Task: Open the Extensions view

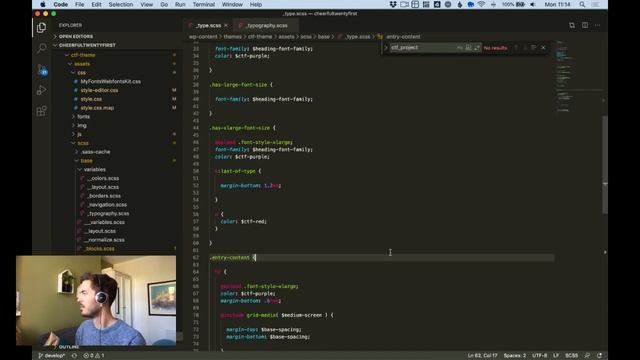Action: [41, 111]
